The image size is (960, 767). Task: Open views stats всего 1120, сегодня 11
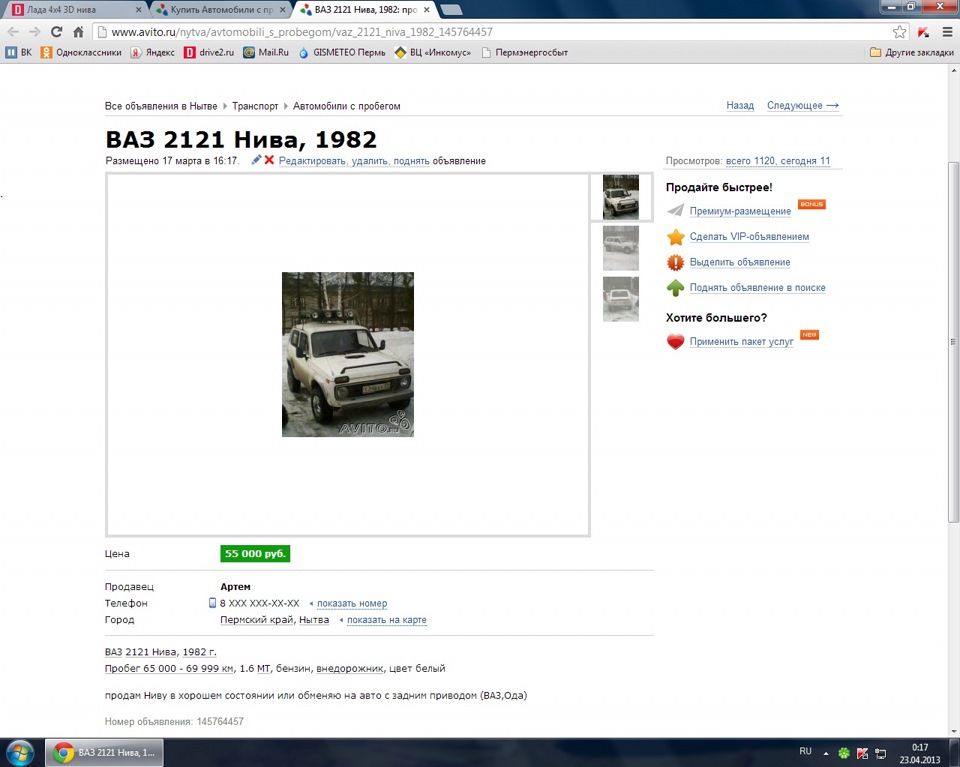(x=778, y=160)
